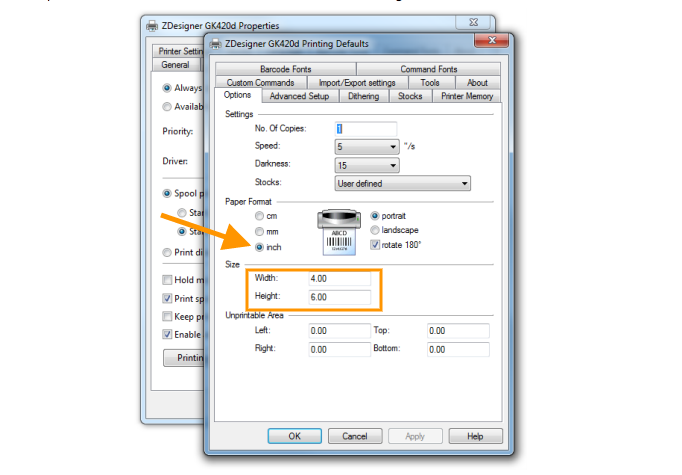Switch to Command Fonts tab
Image resolution: width=682 pixels, height=475 pixels.
(x=428, y=69)
